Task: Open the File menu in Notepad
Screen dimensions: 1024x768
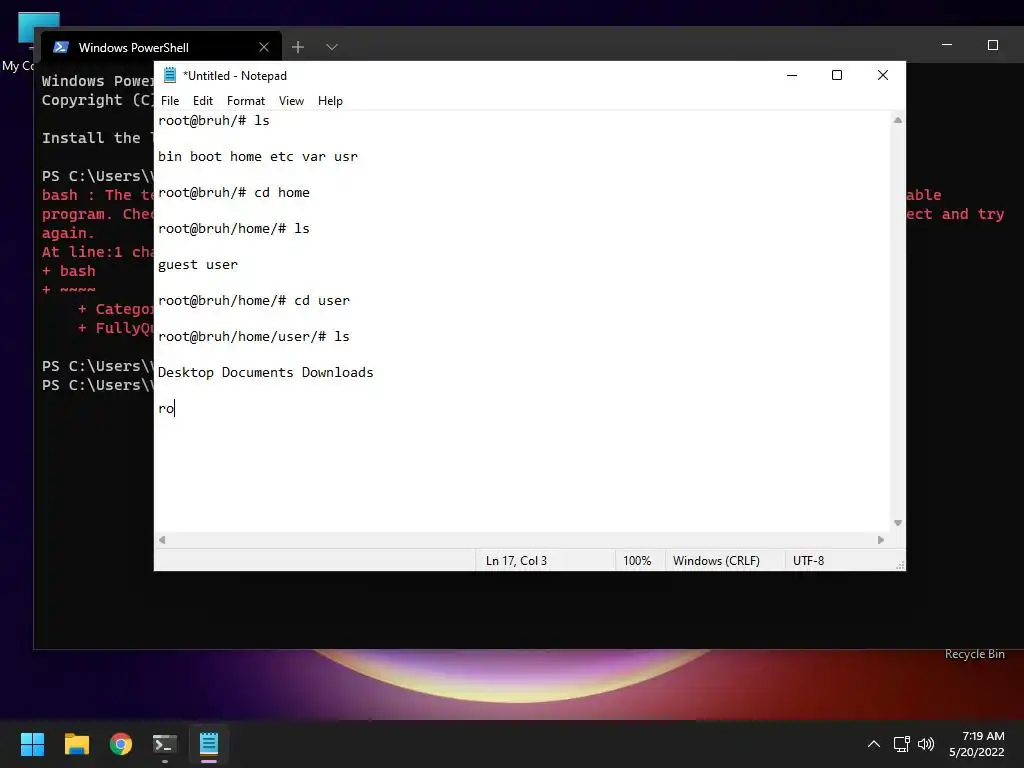Action: click(x=170, y=101)
